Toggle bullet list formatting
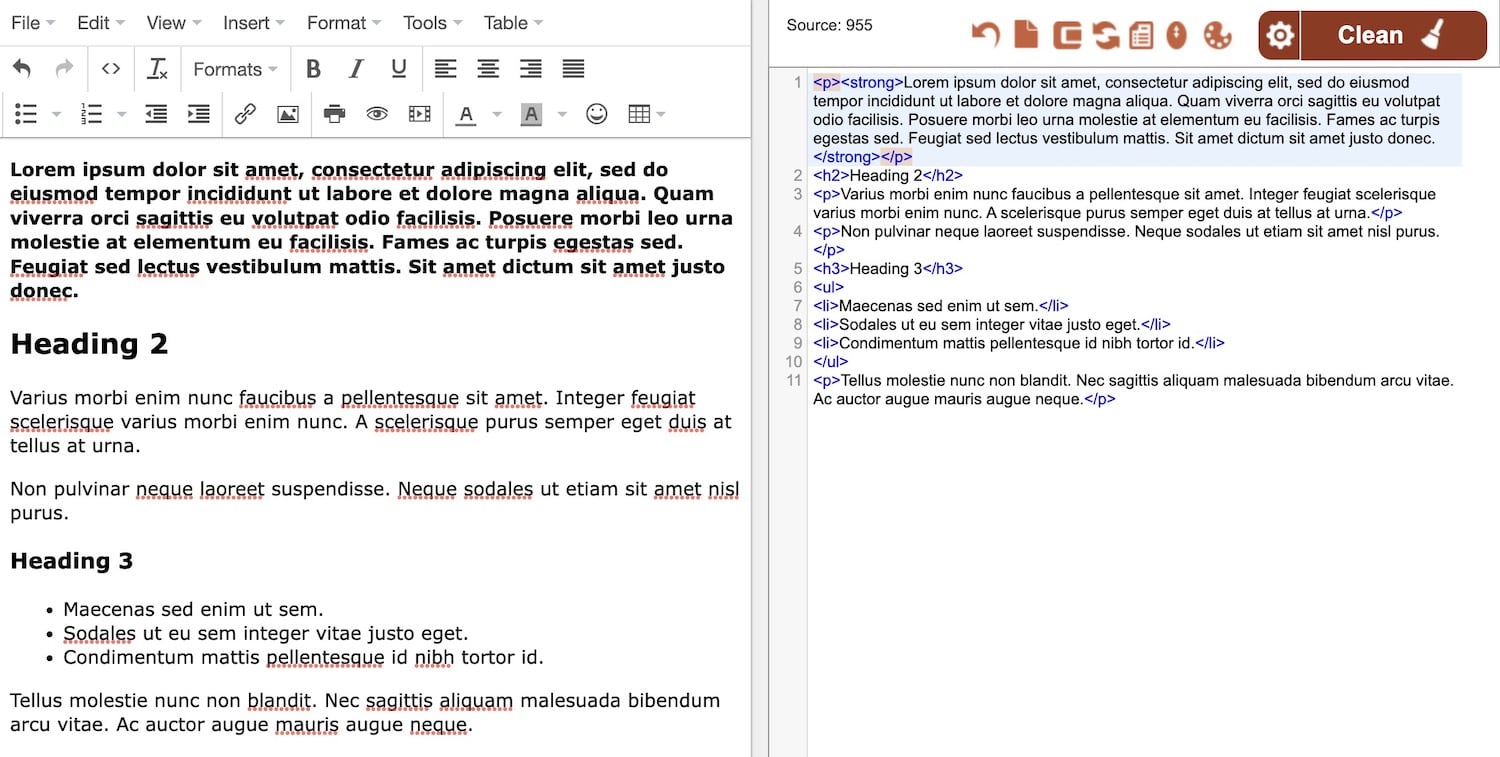This screenshot has width=1500, height=757. click(27, 114)
